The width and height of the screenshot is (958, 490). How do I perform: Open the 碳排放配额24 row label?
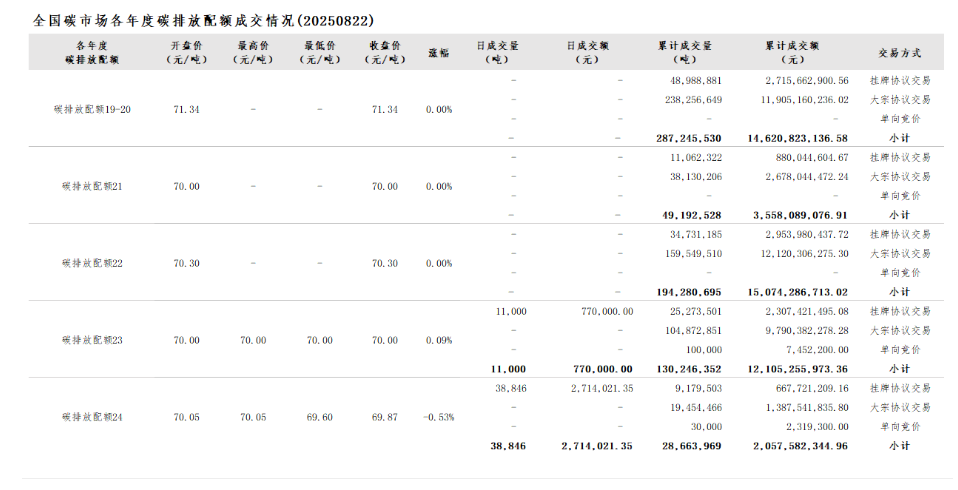(92, 417)
